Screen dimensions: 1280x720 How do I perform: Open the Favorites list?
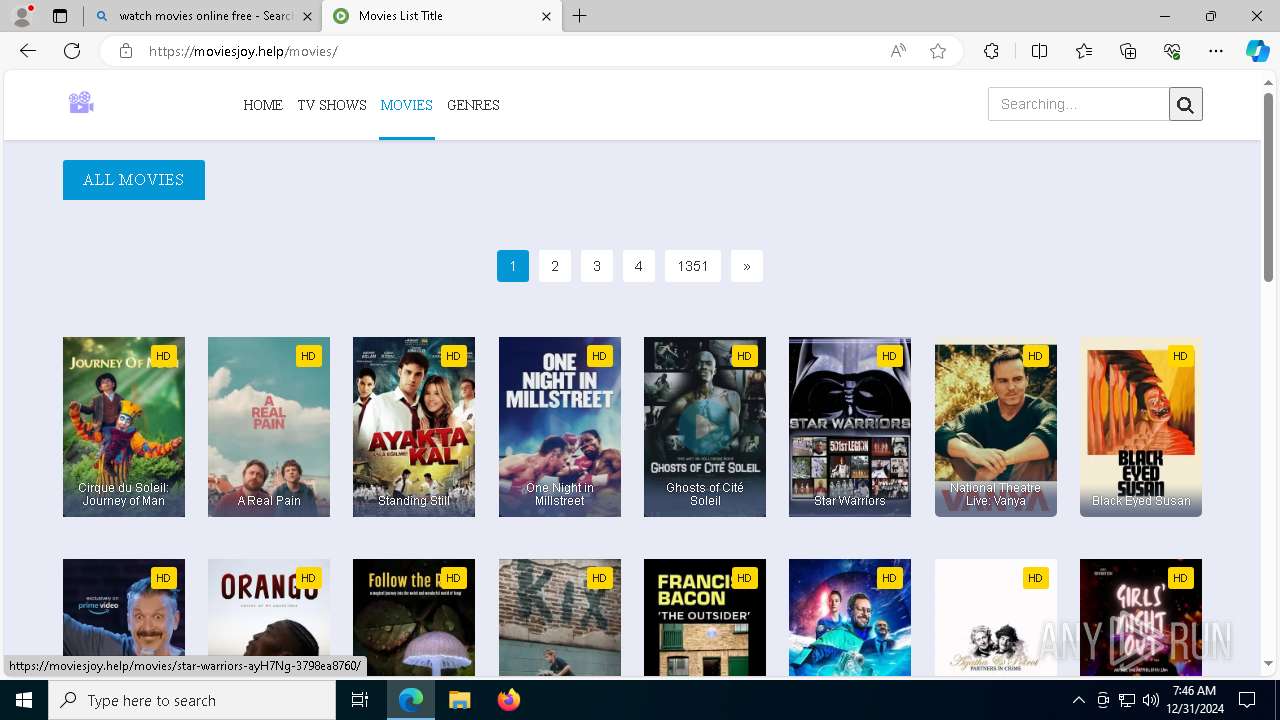pyautogui.click(x=1084, y=51)
